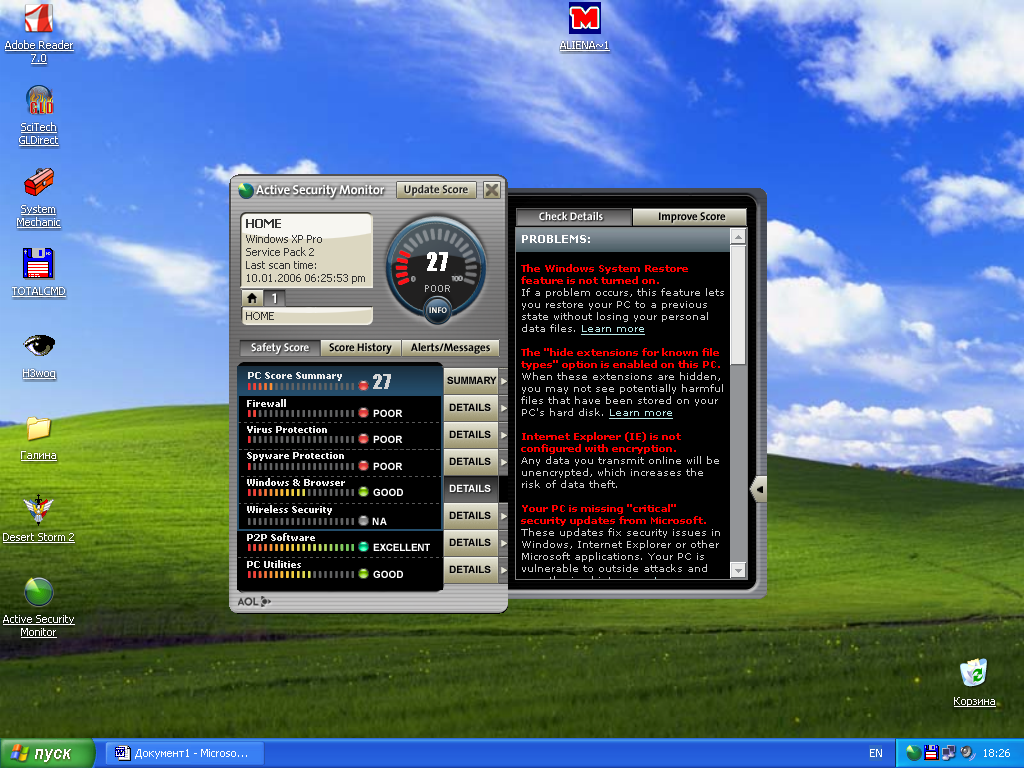Screen dimensions: 1024x768
Task: Click the AOL logo at panel bottom
Action: point(254,601)
